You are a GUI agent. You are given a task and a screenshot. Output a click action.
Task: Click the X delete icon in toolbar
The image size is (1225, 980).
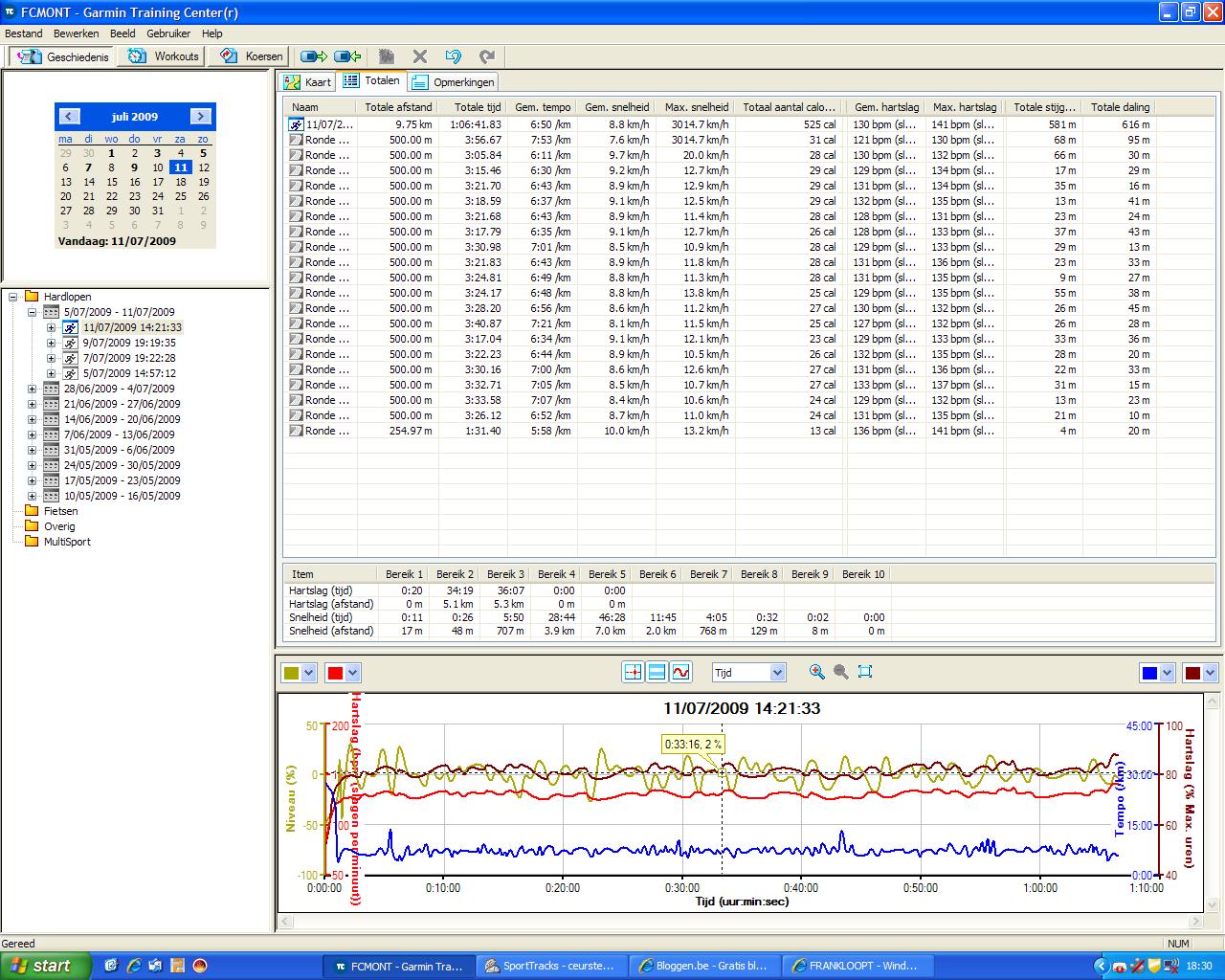tap(419, 56)
